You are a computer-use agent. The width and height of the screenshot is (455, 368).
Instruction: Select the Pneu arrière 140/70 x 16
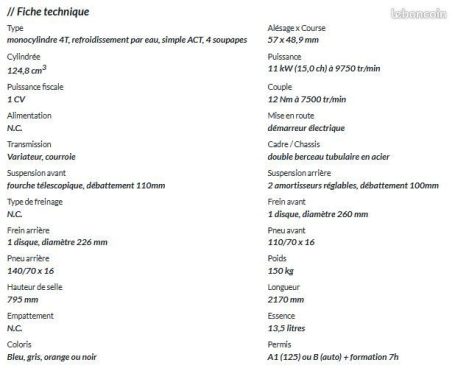pyautogui.click(x=30, y=271)
